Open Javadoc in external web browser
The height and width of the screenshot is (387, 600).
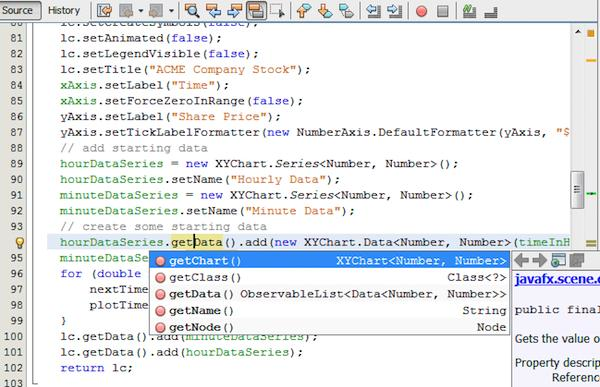pos(558,261)
